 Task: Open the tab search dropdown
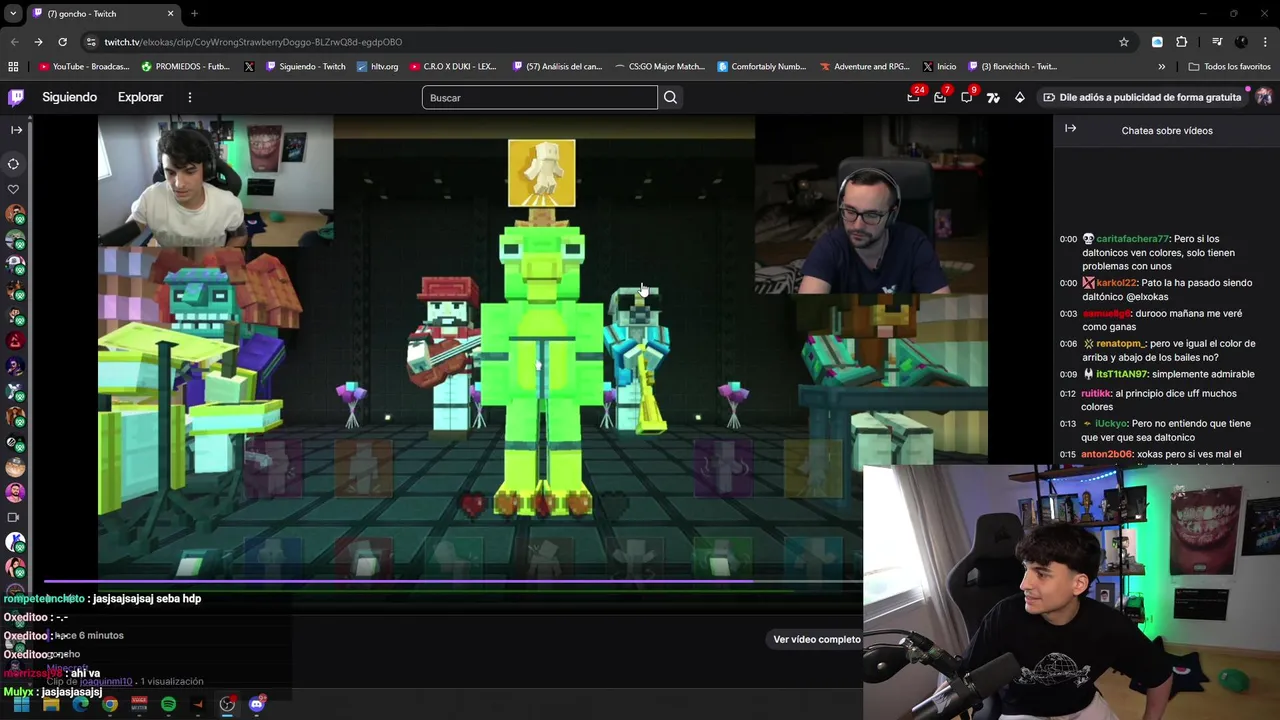[x=13, y=14]
